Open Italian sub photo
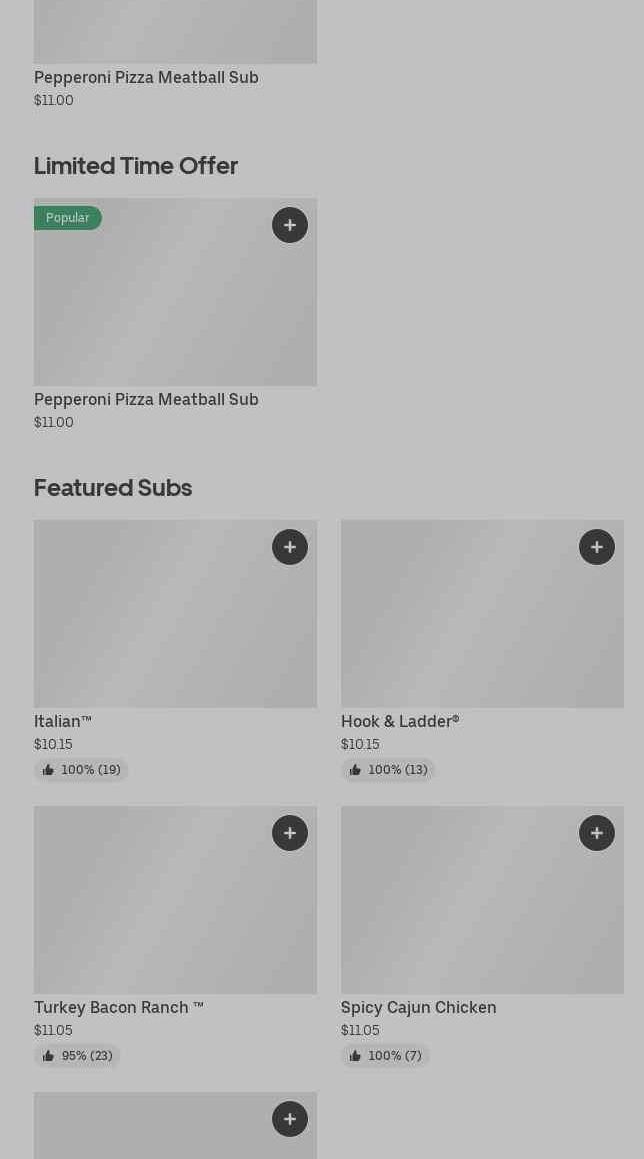 tap(175, 614)
